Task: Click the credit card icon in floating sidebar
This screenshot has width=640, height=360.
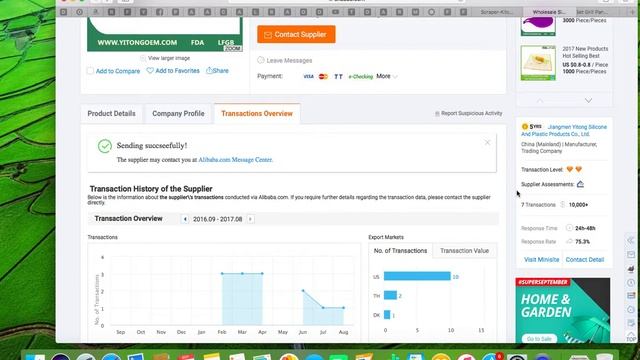Action: (x=631, y=296)
